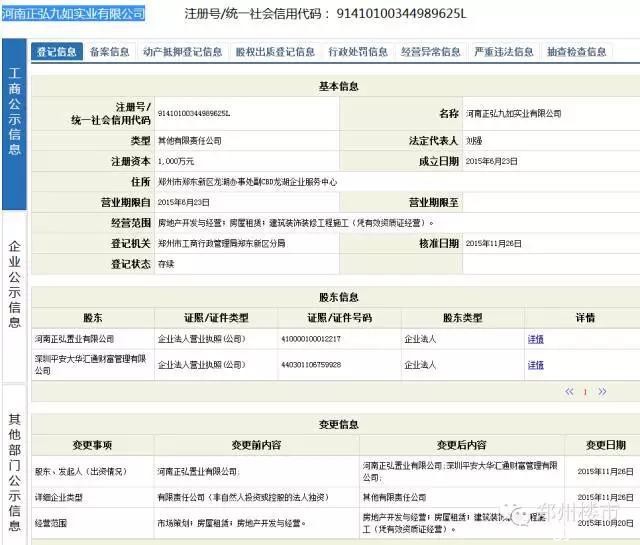Screen dimensions: 640x545
Task: Click change item 经营范围 in 变更信息
Action: [51, 523]
